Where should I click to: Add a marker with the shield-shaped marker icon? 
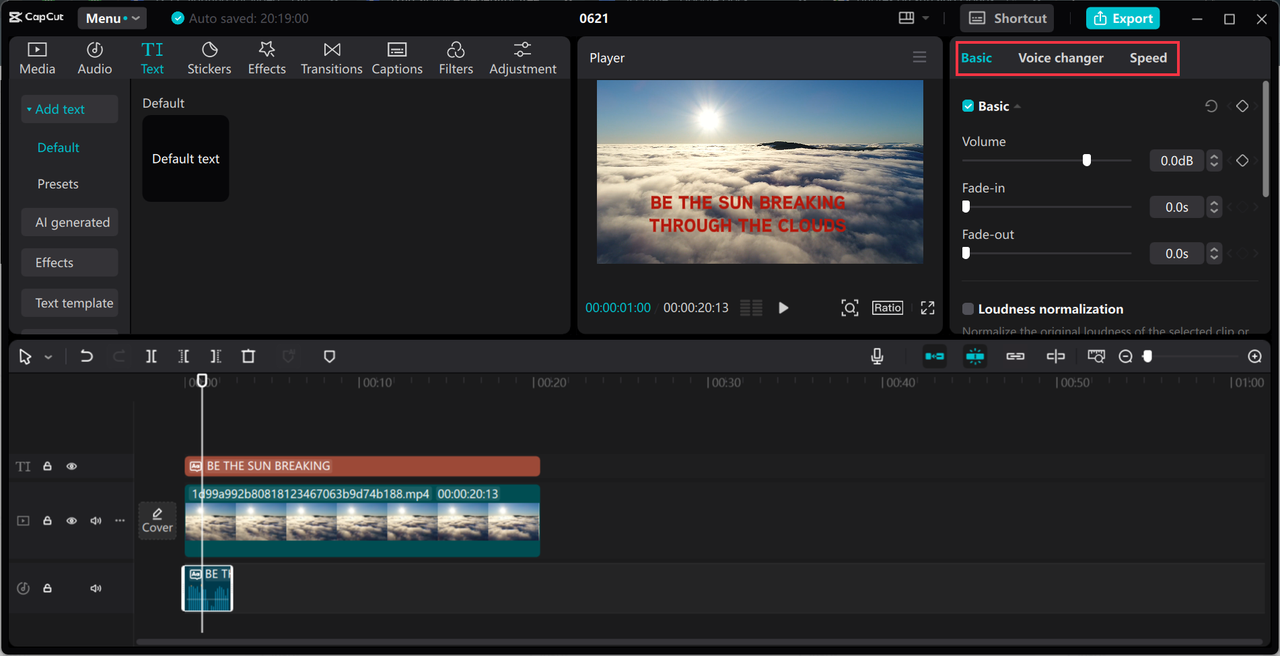329,356
